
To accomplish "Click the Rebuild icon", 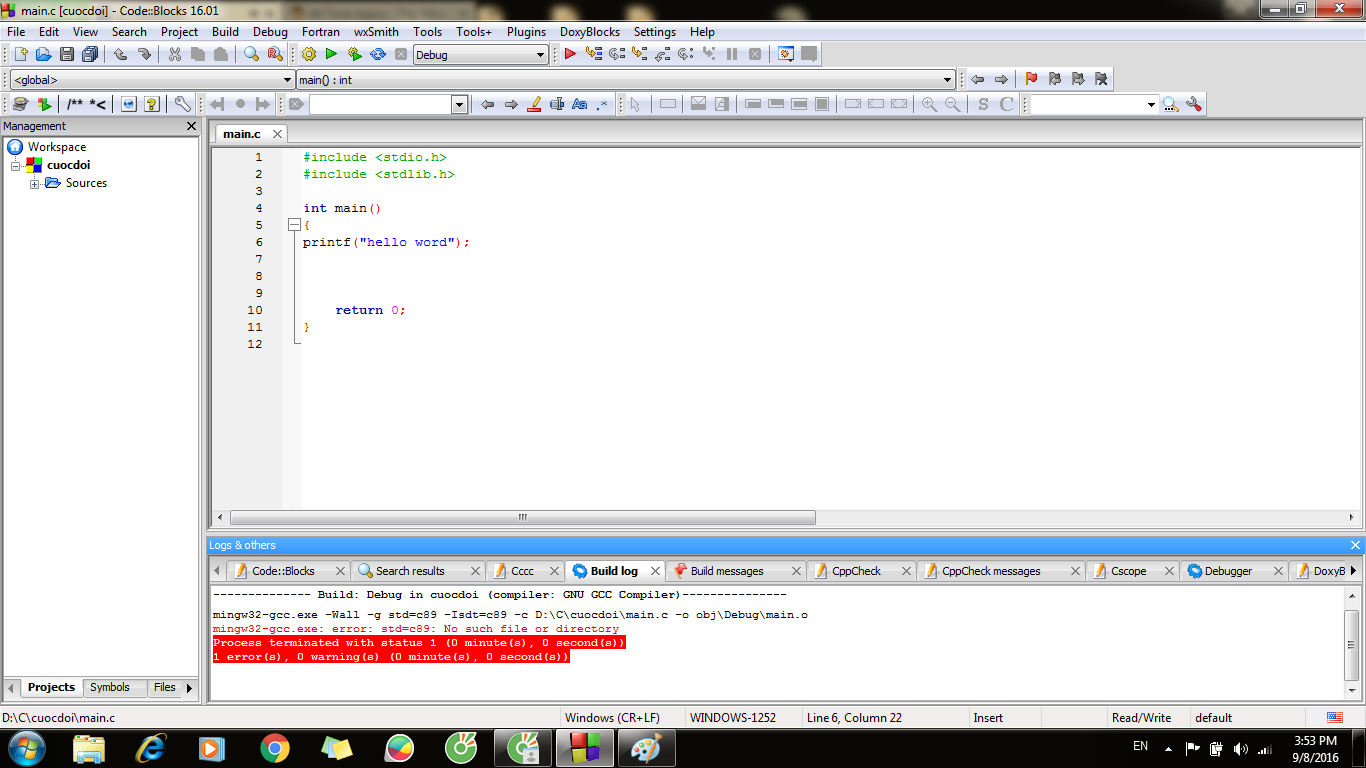I will tap(378, 55).
